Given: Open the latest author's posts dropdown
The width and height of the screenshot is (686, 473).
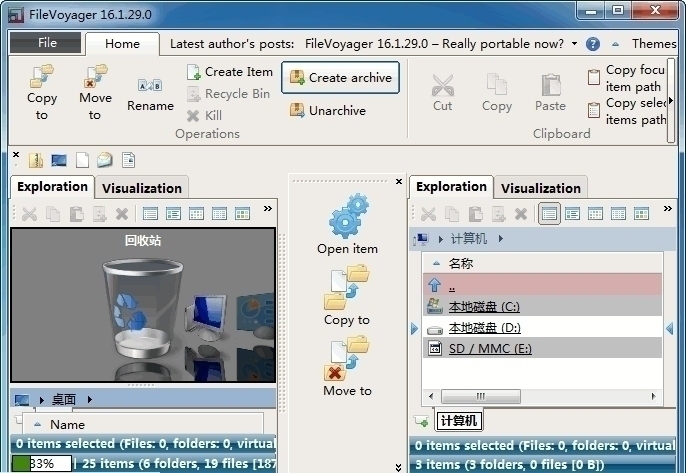Looking at the screenshot, I should coord(574,44).
